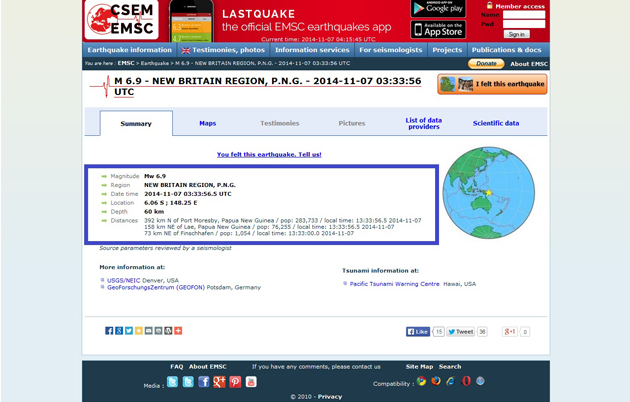Click the Google Play store badge
The image size is (630, 402).
point(438,9)
